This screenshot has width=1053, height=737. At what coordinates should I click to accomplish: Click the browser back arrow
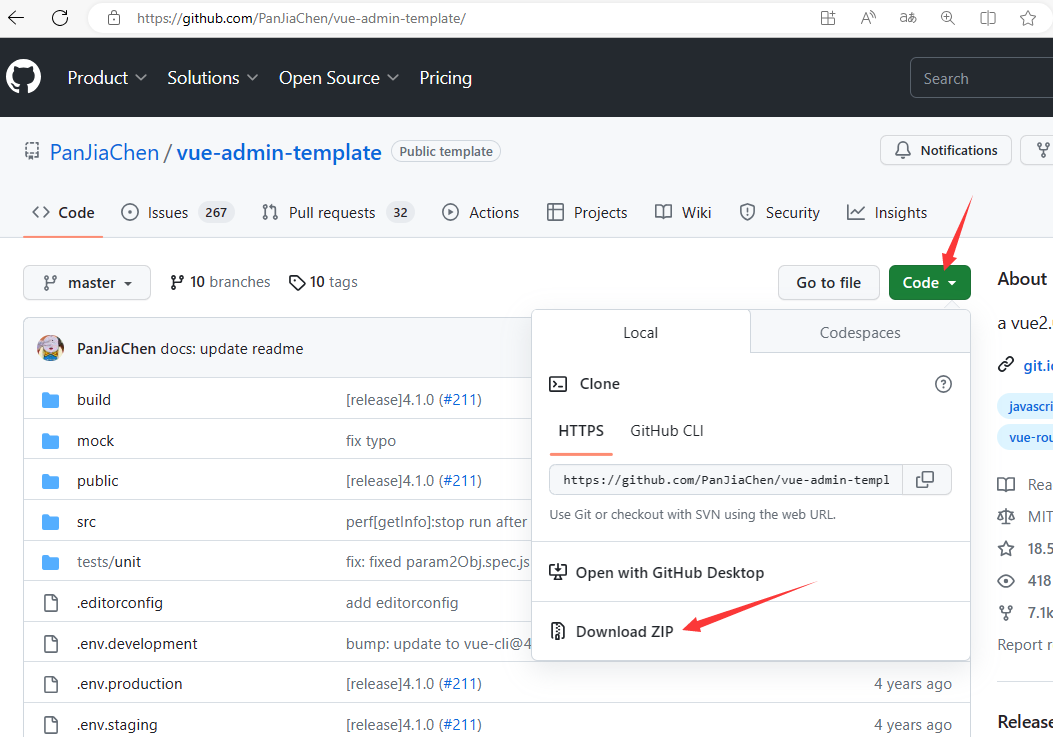tap(16, 18)
